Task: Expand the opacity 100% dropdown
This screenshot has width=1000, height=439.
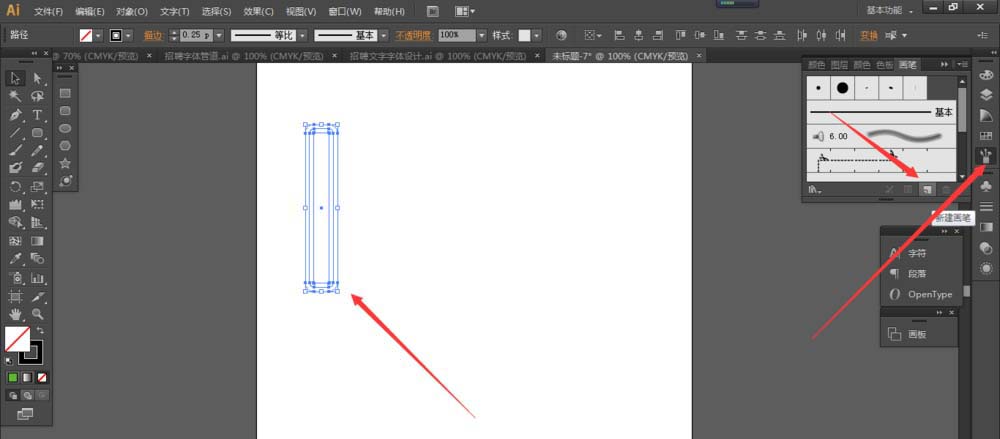Action: tap(482, 35)
